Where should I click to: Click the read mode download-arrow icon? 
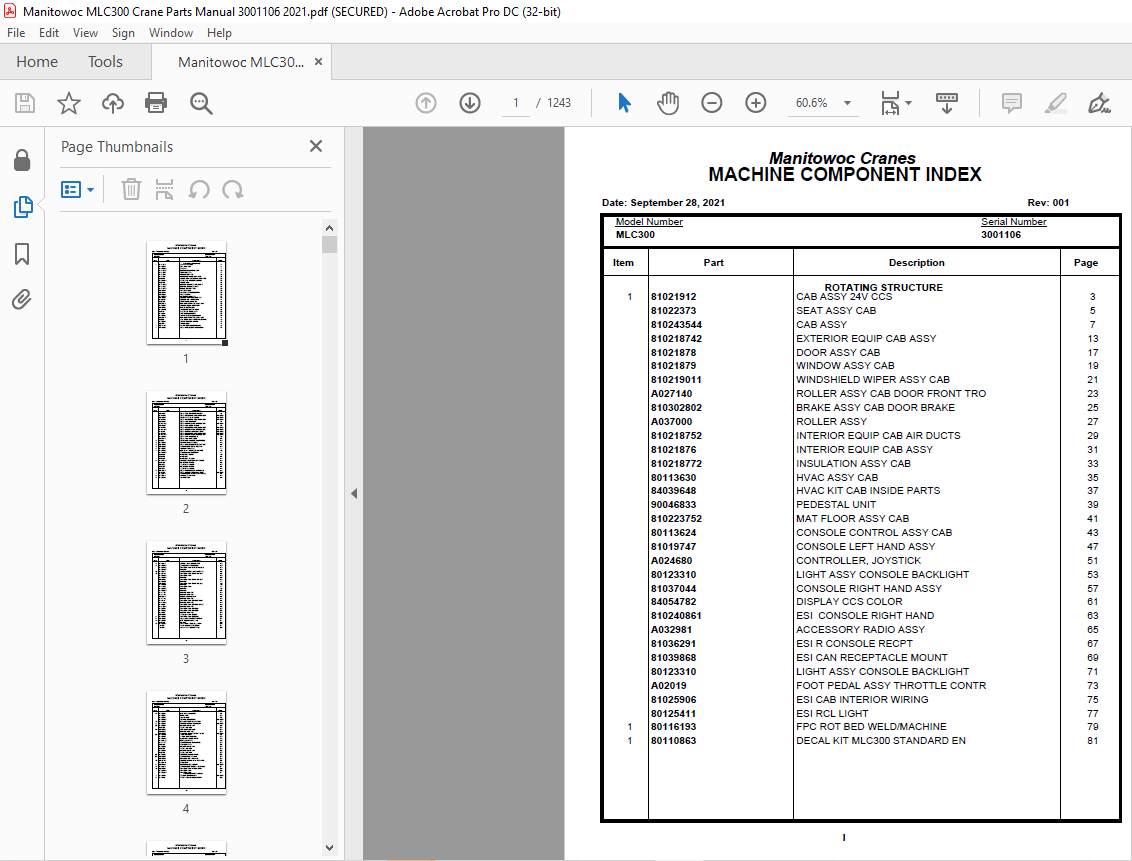coord(946,103)
